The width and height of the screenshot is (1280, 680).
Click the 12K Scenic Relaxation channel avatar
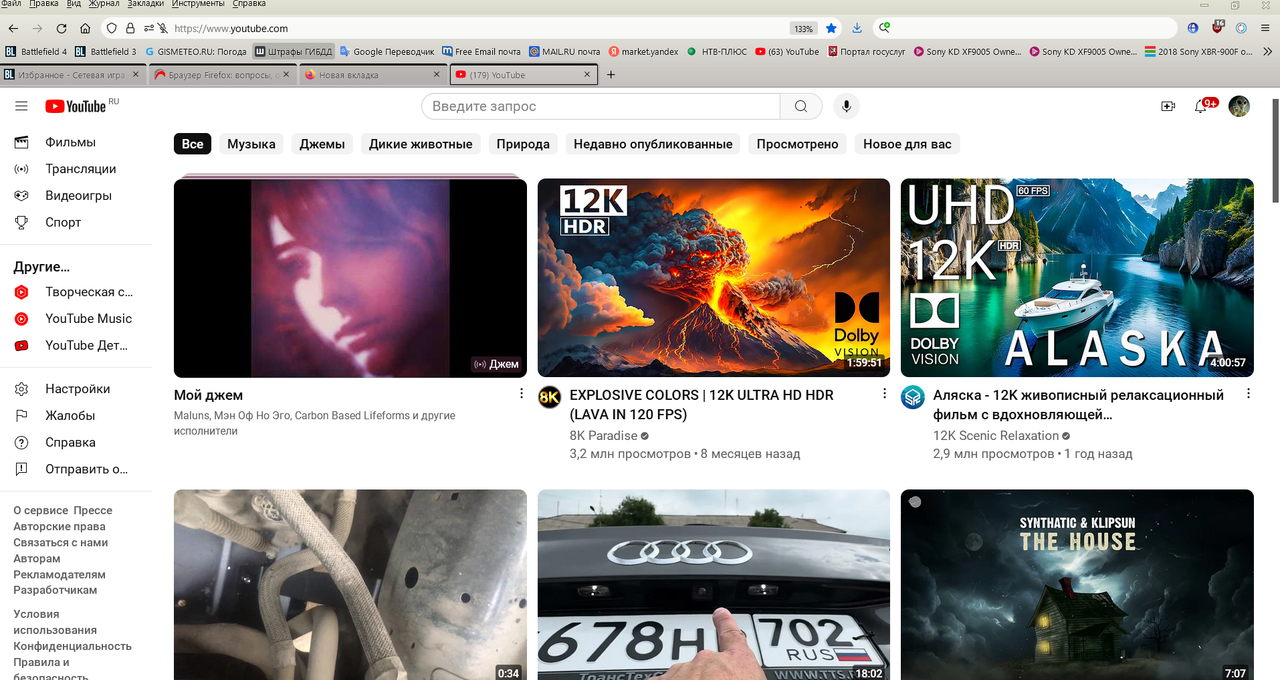[x=912, y=397]
